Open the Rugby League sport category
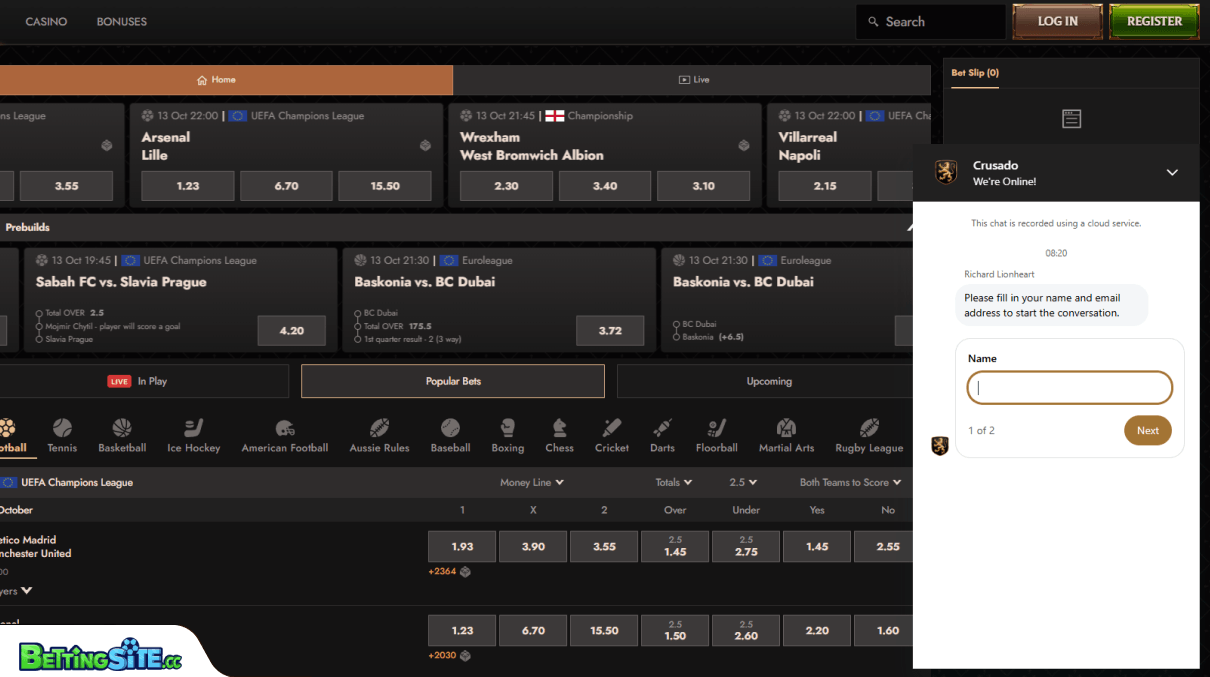This screenshot has height=677, width=1210. [869, 436]
